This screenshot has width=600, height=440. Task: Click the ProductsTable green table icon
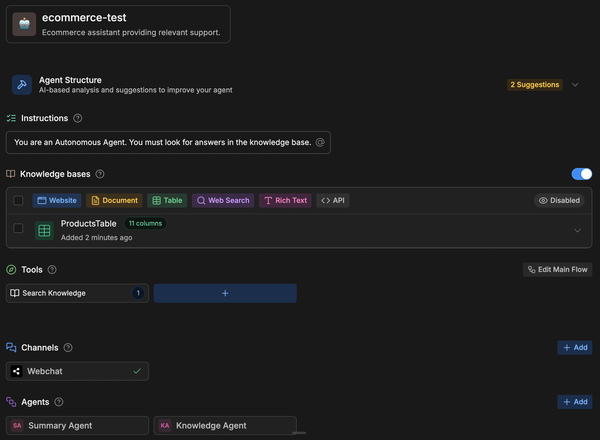pyautogui.click(x=44, y=230)
